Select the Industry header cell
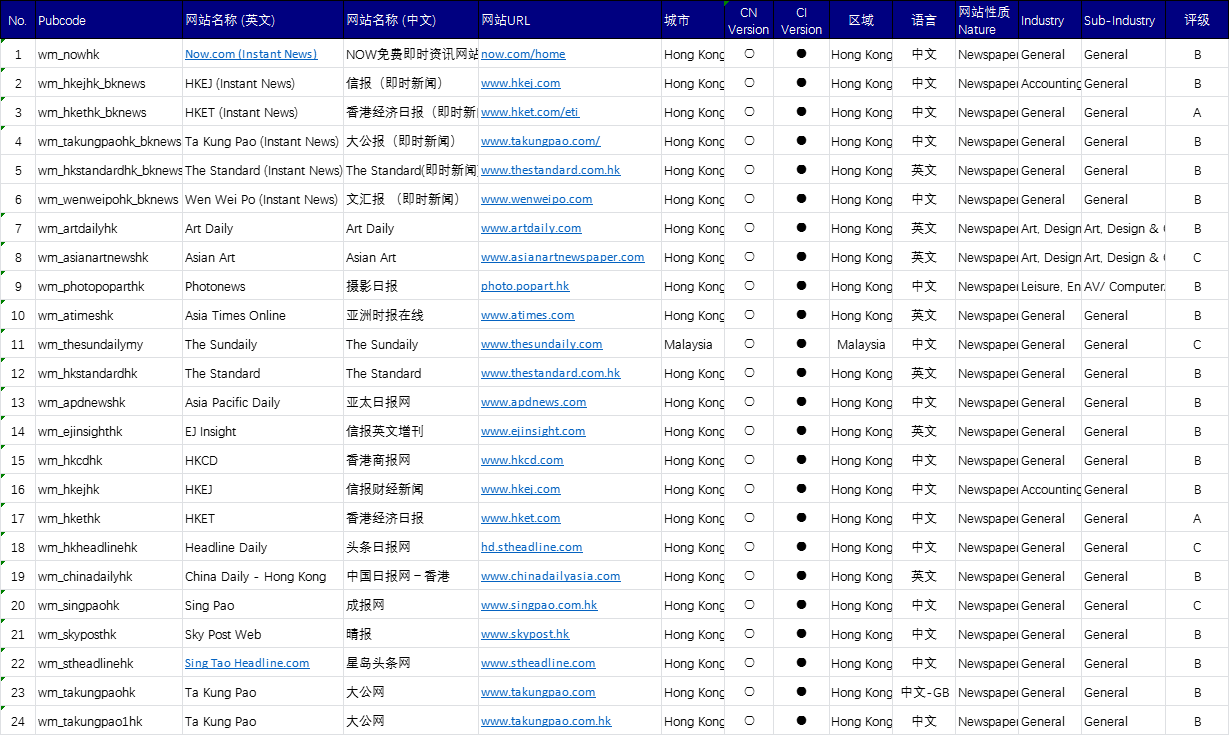 (x=1050, y=20)
